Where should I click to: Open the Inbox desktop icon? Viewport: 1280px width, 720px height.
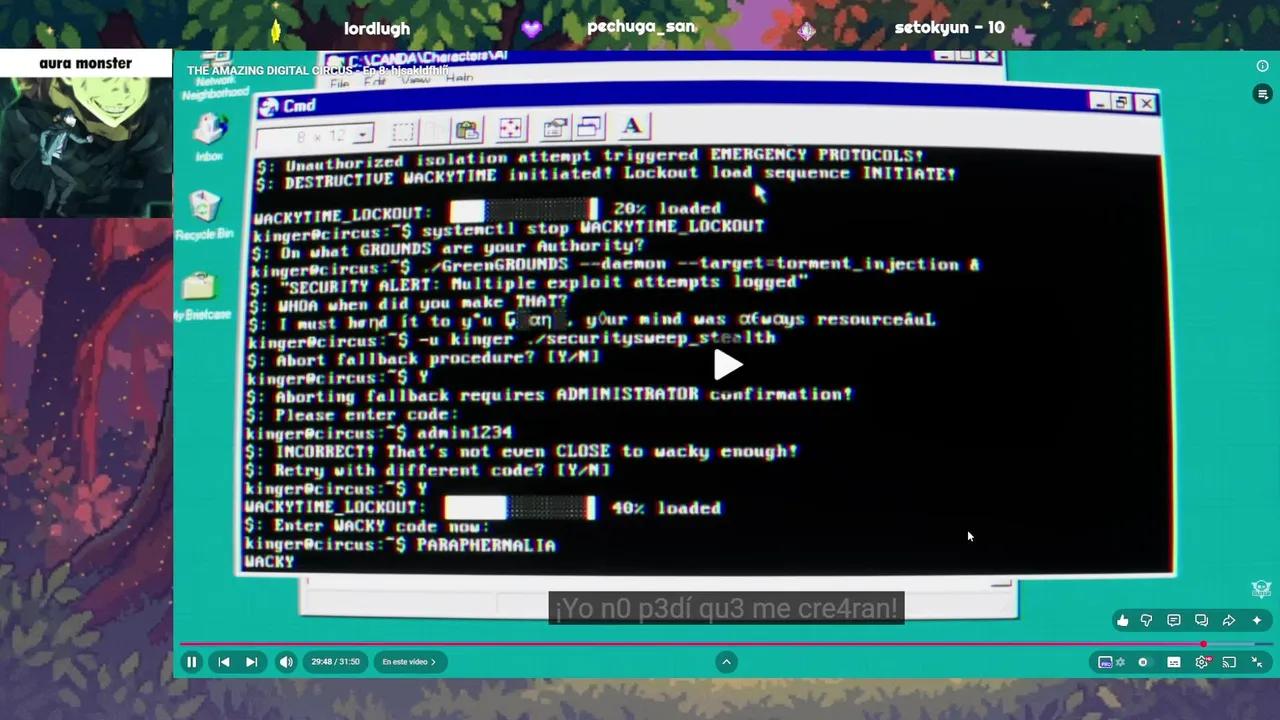click(x=209, y=136)
